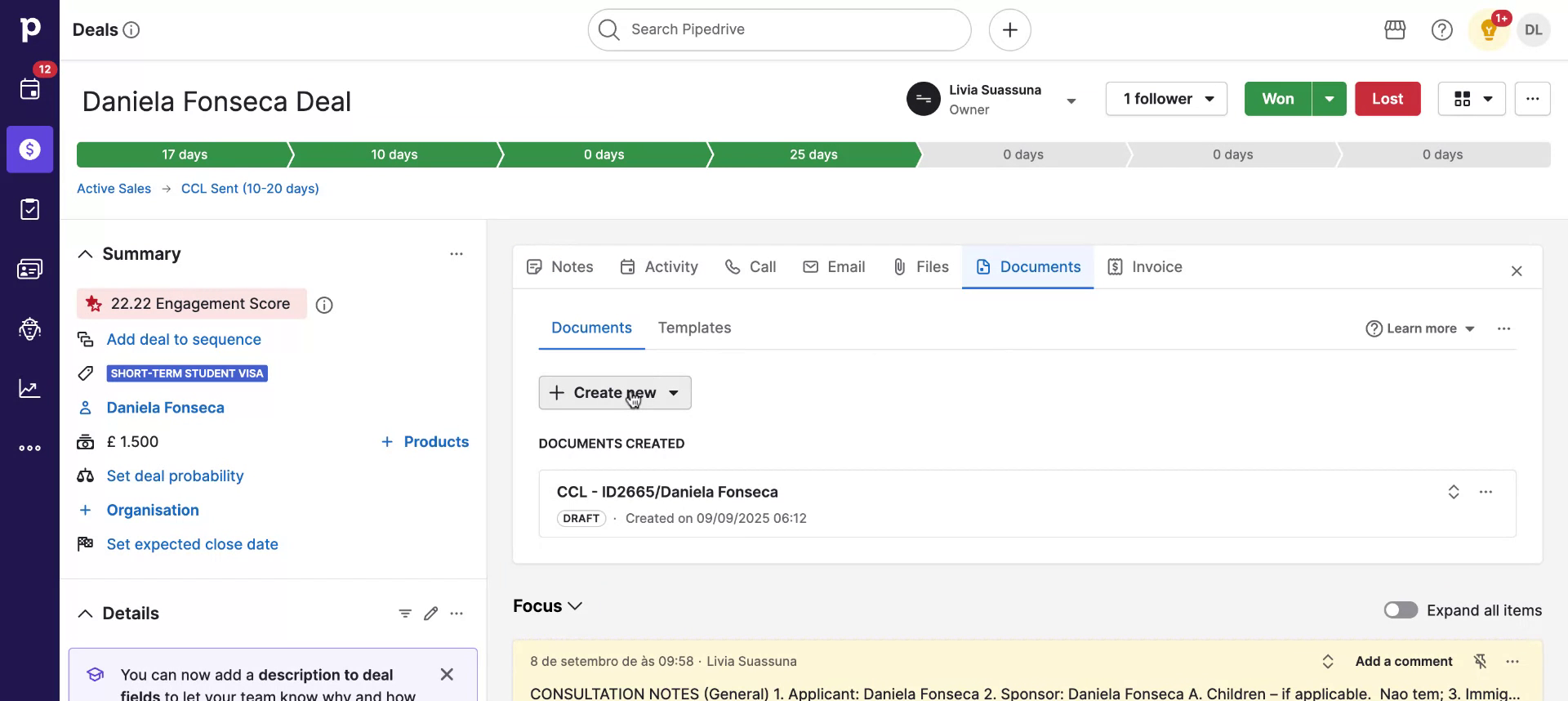Open Summary section options ellipsis

(x=457, y=254)
